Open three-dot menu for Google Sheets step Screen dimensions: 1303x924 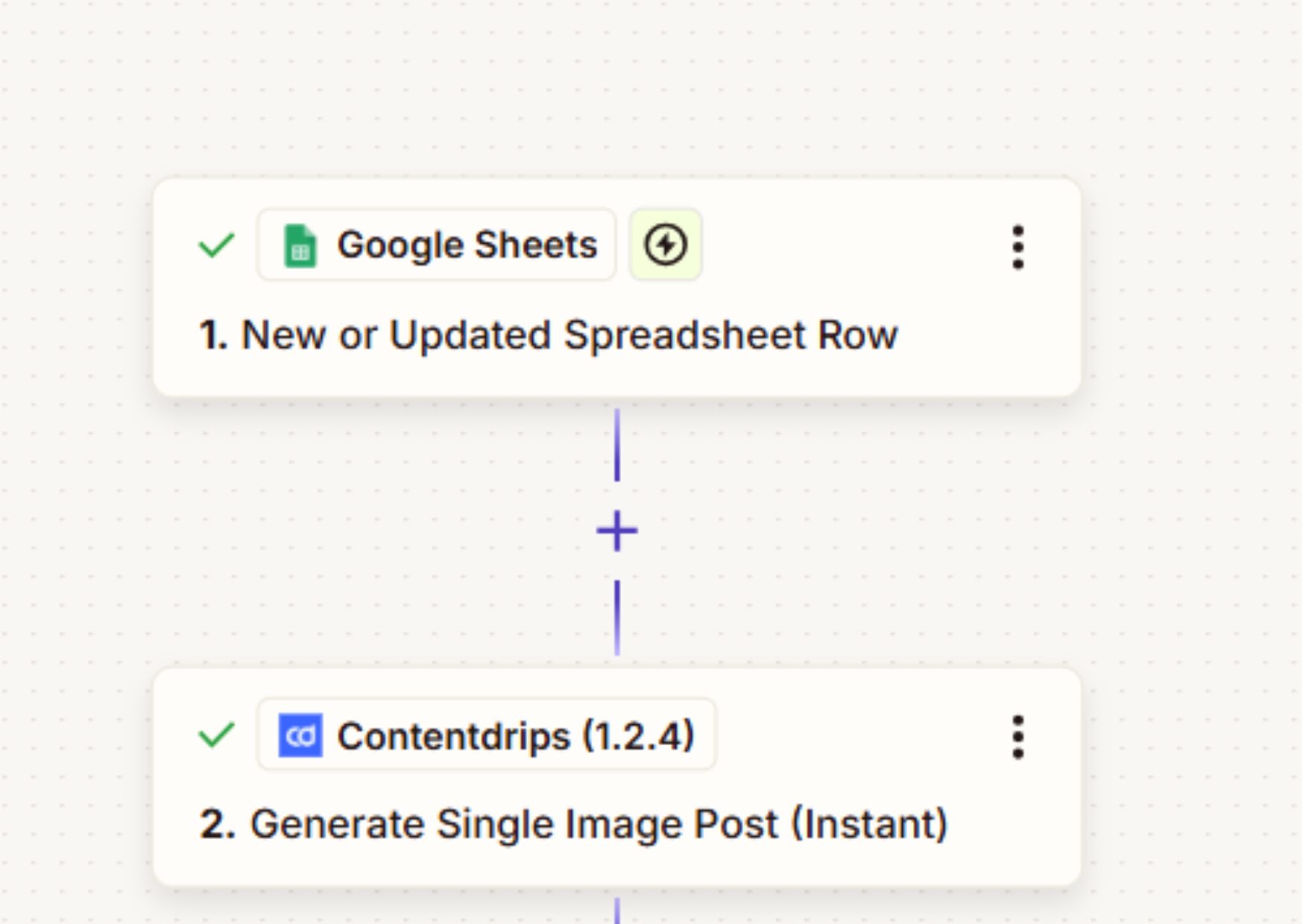click(1018, 247)
